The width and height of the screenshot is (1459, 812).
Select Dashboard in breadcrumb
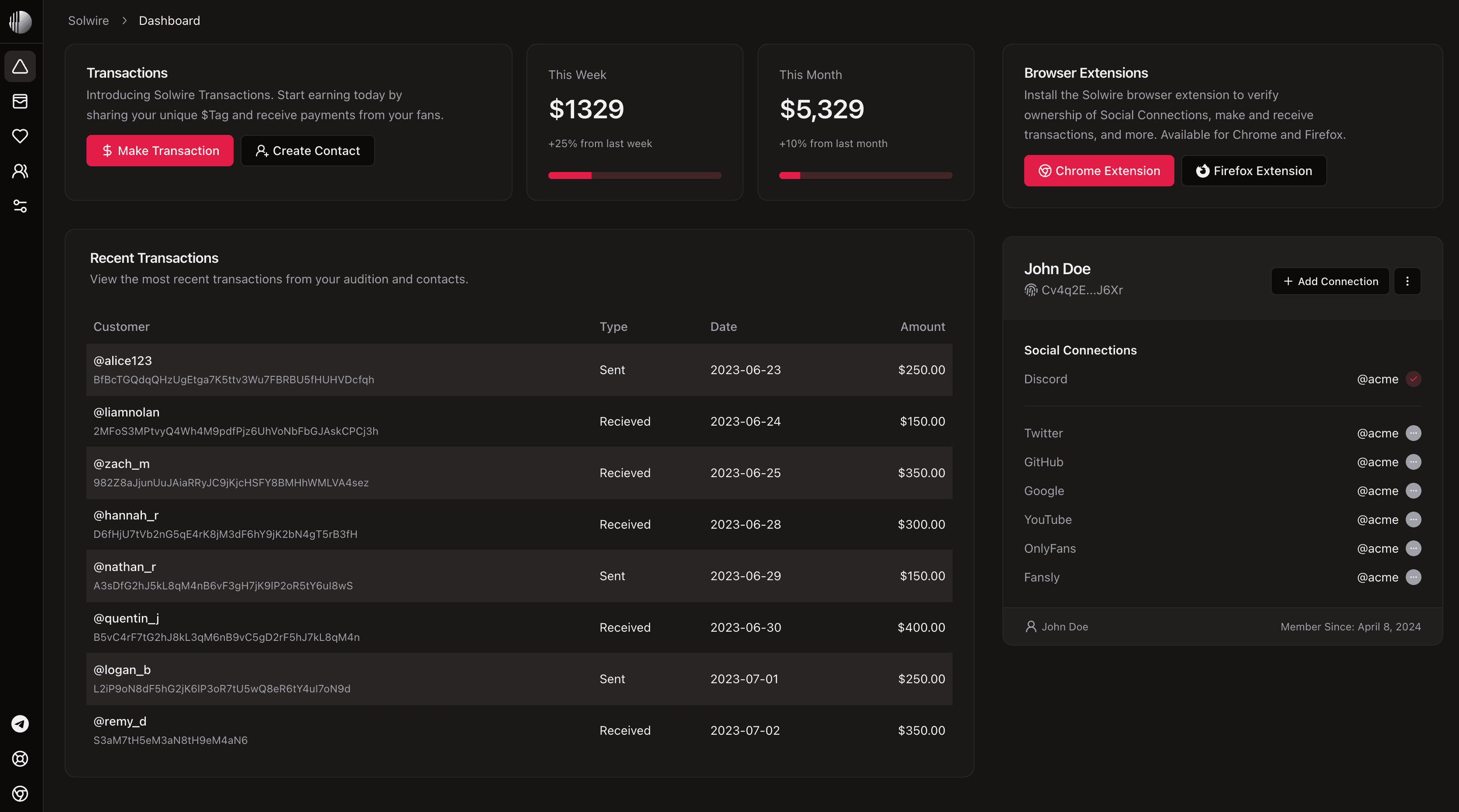coord(169,21)
